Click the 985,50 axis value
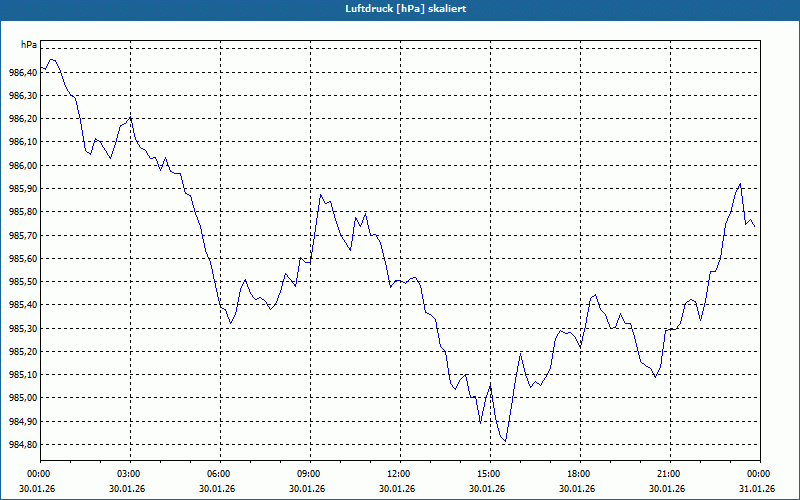Screen dimensions: 800x500 (x=23, y=282)
